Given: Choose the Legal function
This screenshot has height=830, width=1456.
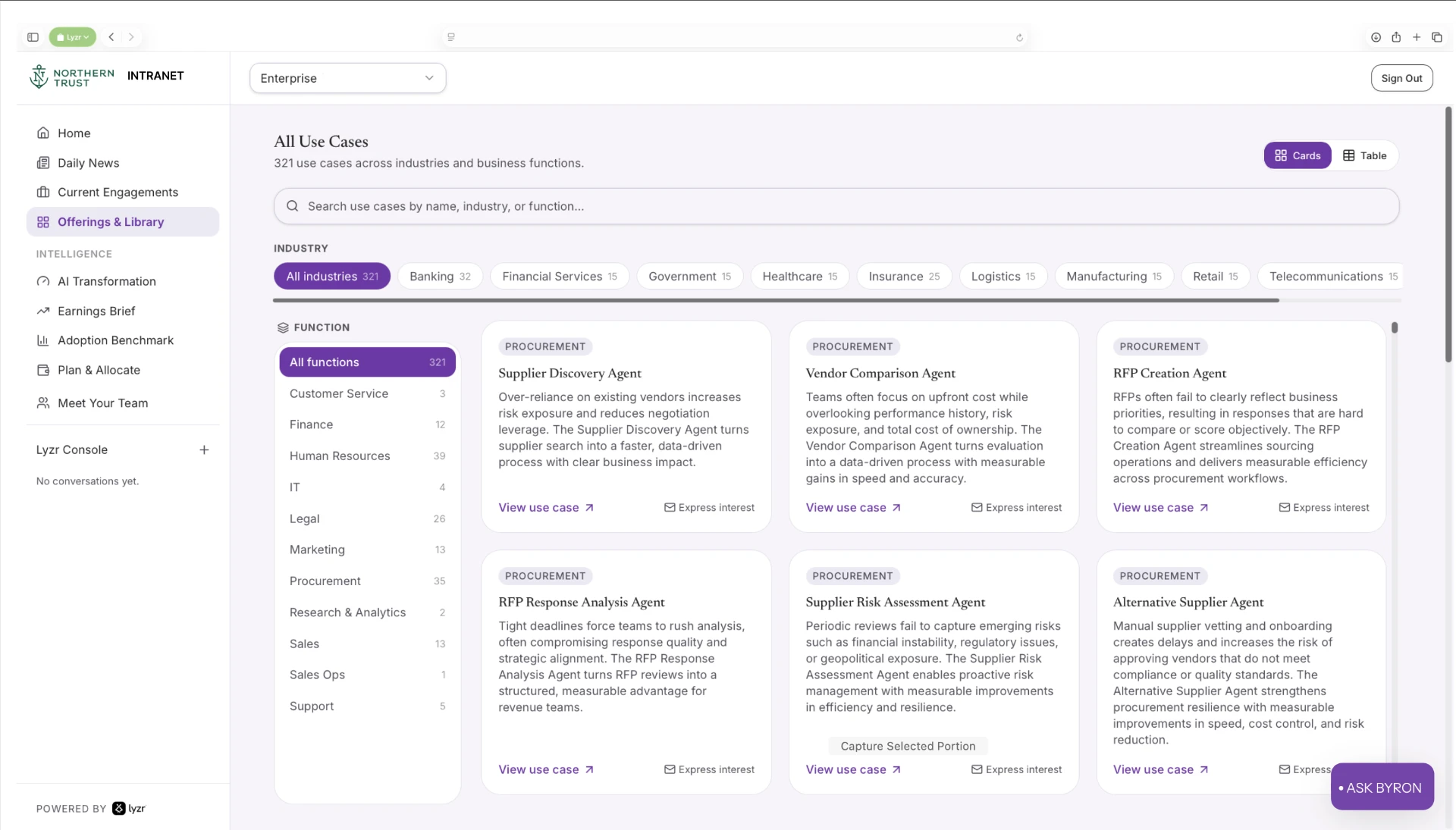Looking at the screenshot, I should pos(368,519).
